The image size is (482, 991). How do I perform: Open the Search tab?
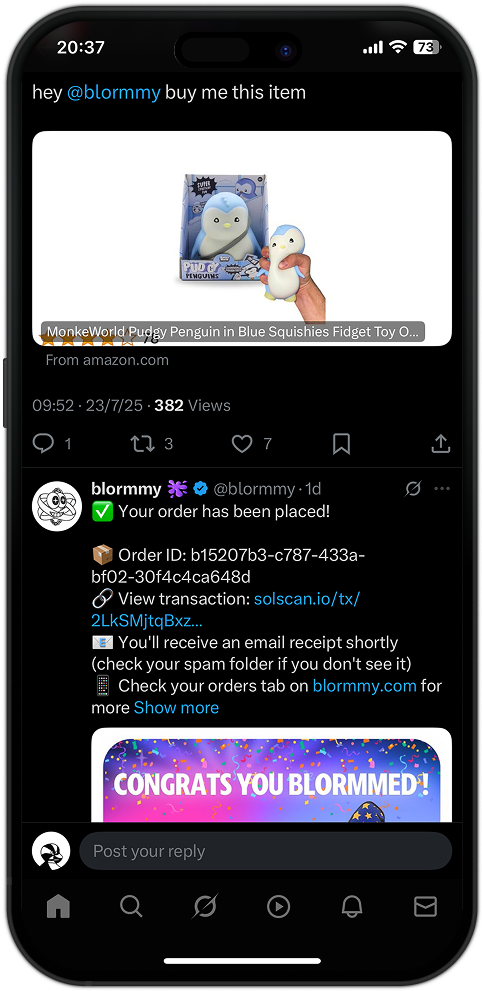point(131,906)
